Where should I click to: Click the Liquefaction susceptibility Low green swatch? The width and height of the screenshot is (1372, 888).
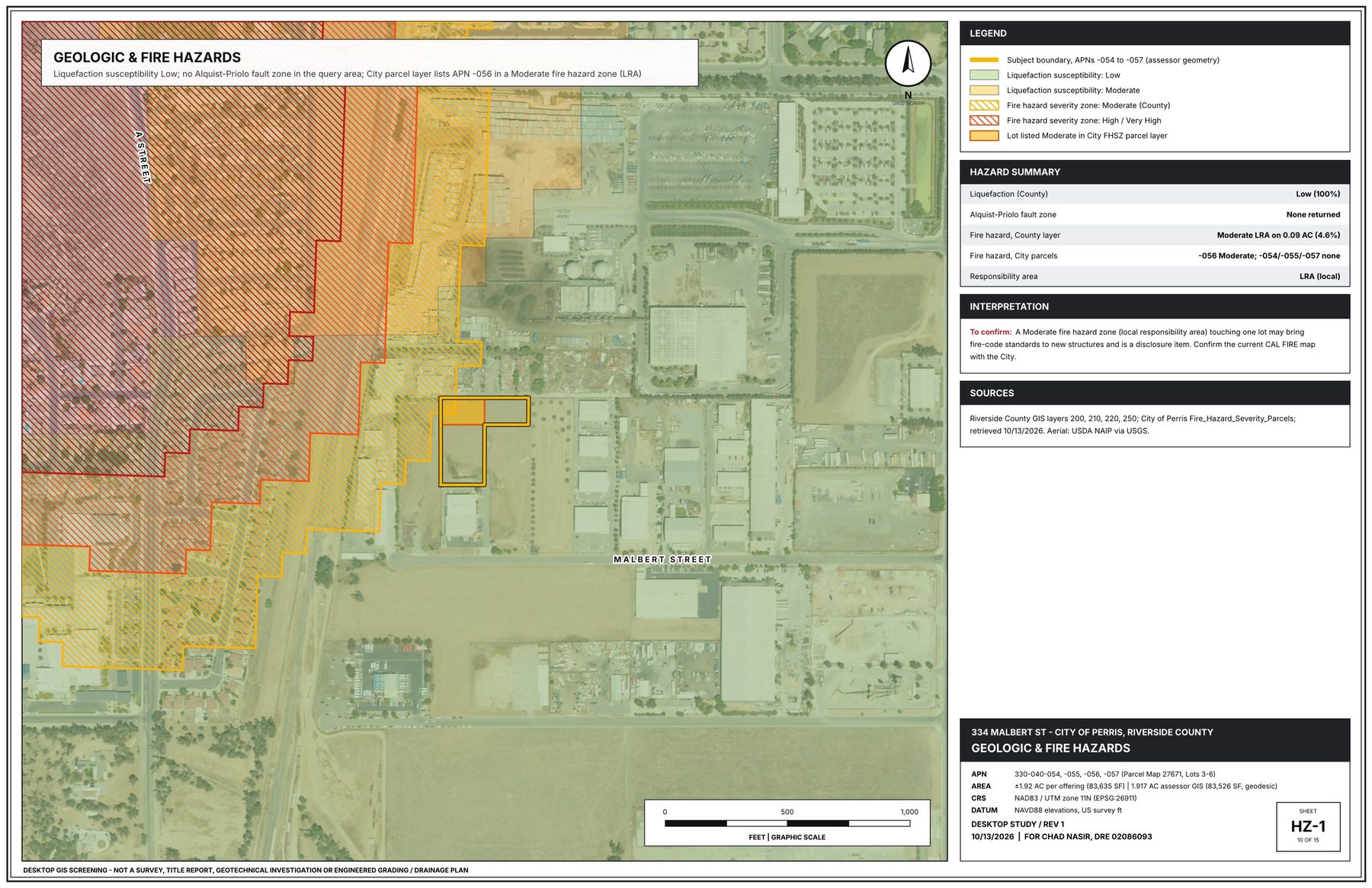point(984,75)
